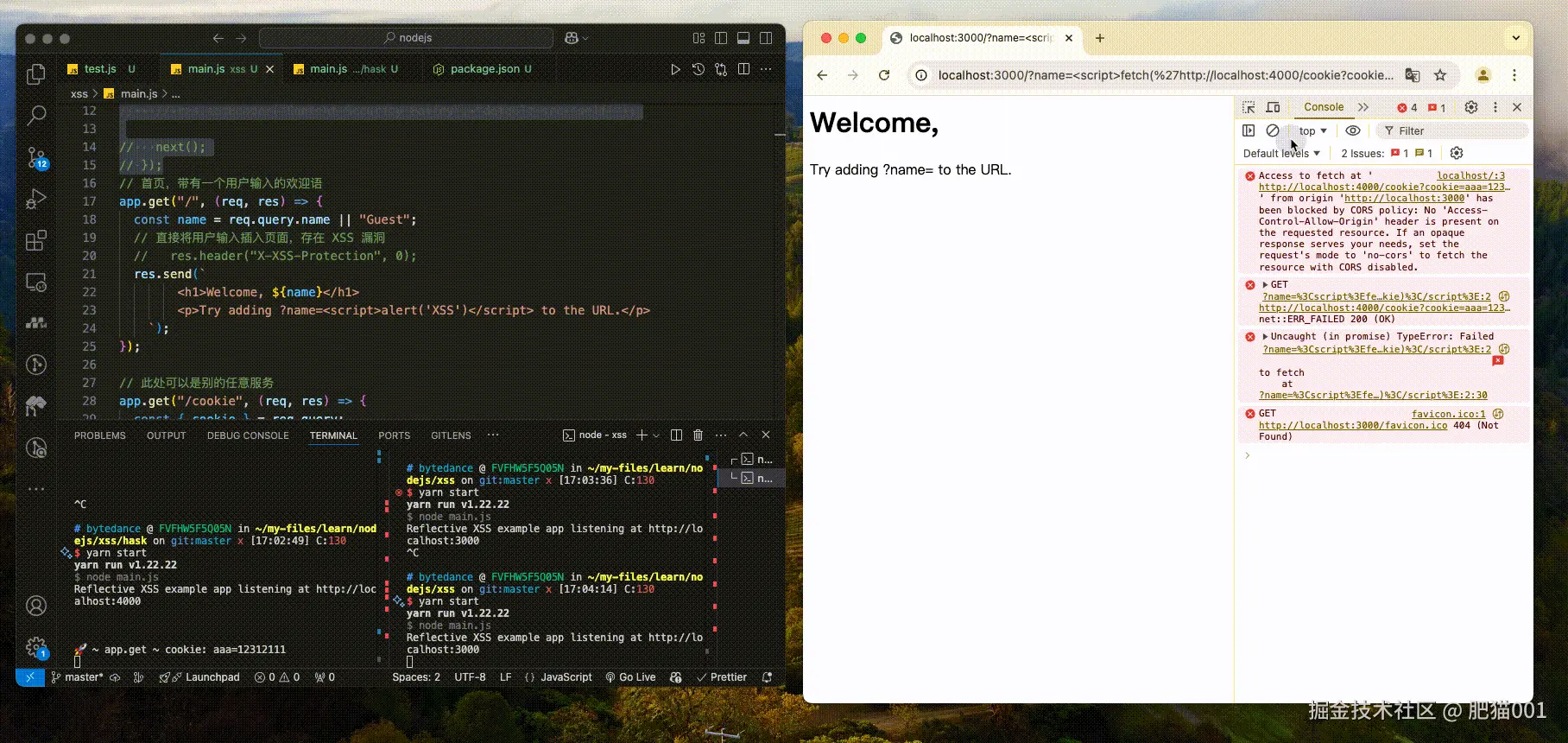This screenshot has height=743, width=1568.
Task: Click the 2 Issues counter in console
Action: pos(1387,153)
